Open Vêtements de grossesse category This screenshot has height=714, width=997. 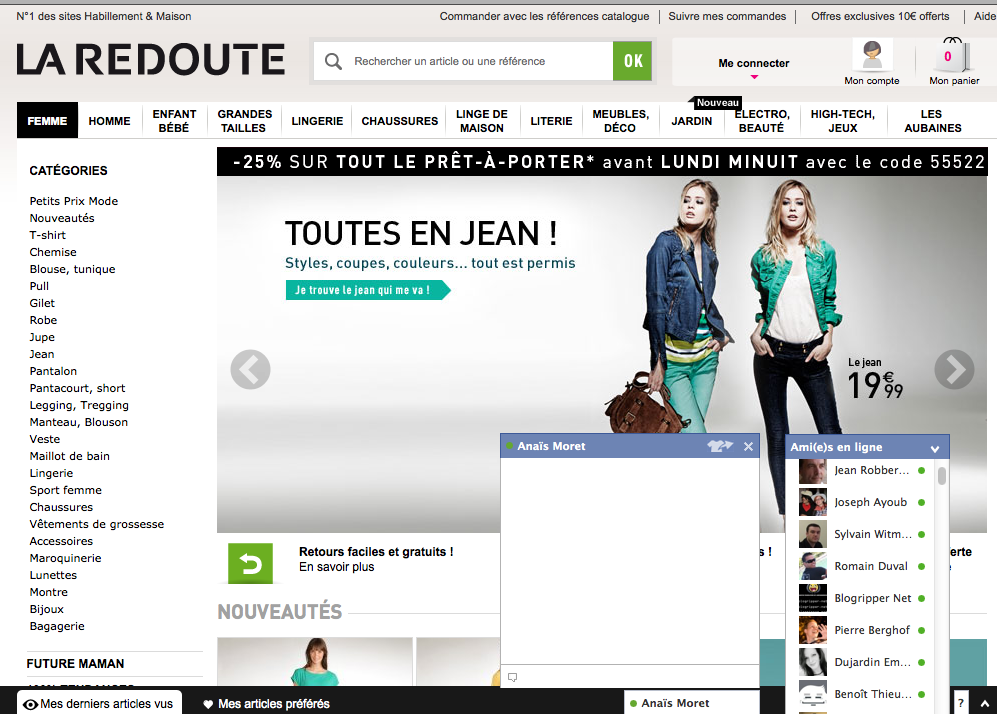(97, 524)
